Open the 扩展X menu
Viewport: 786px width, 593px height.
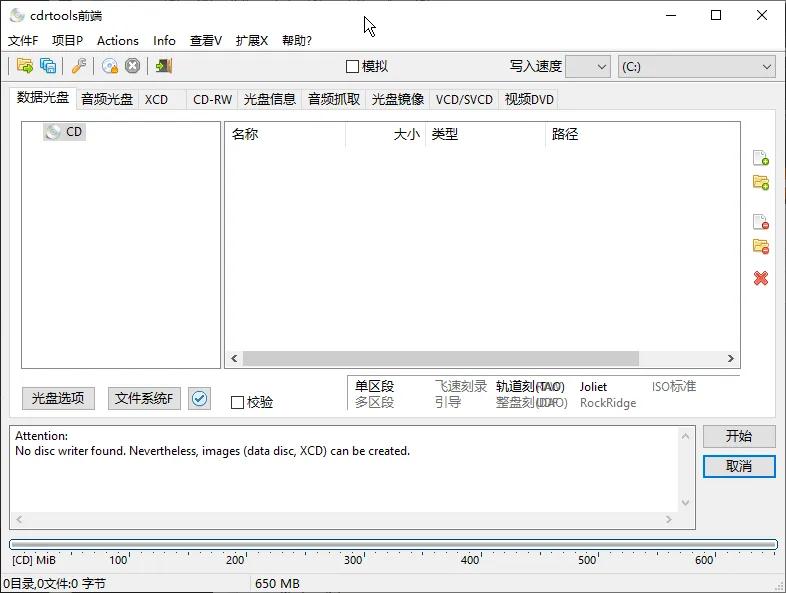tap(251, 41)
